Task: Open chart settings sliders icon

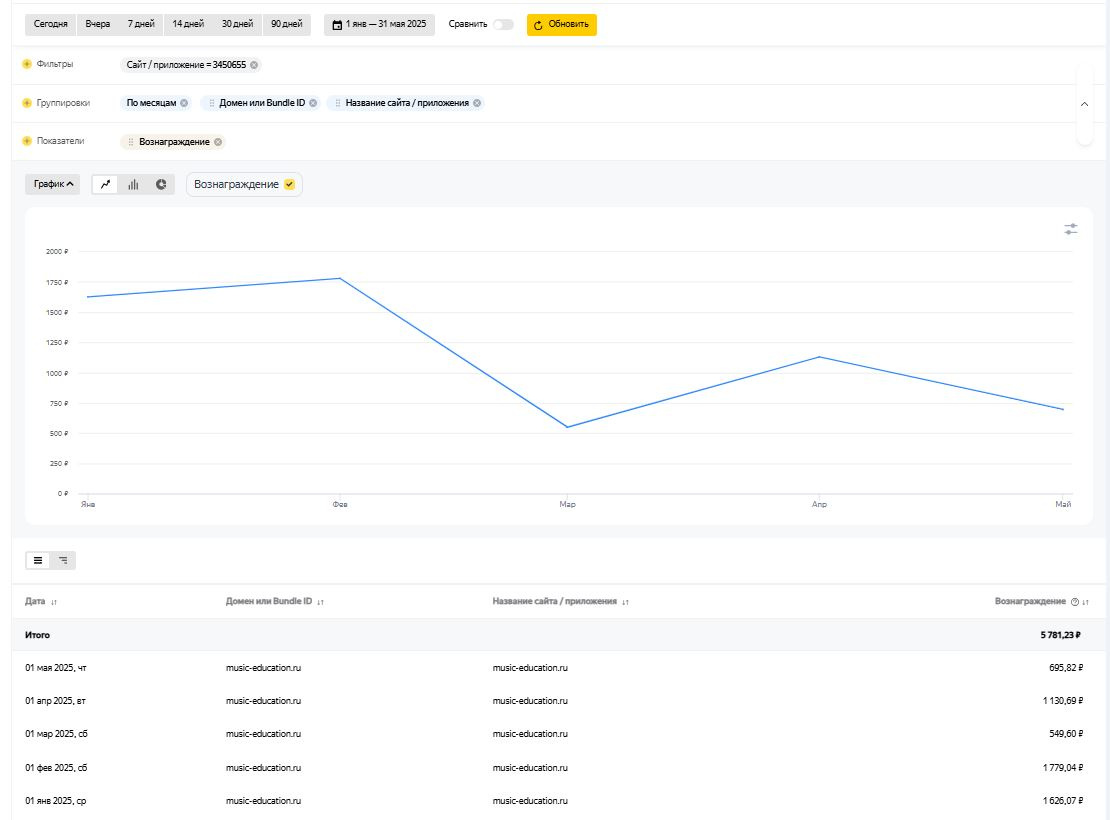Action: coord(1071,230)
